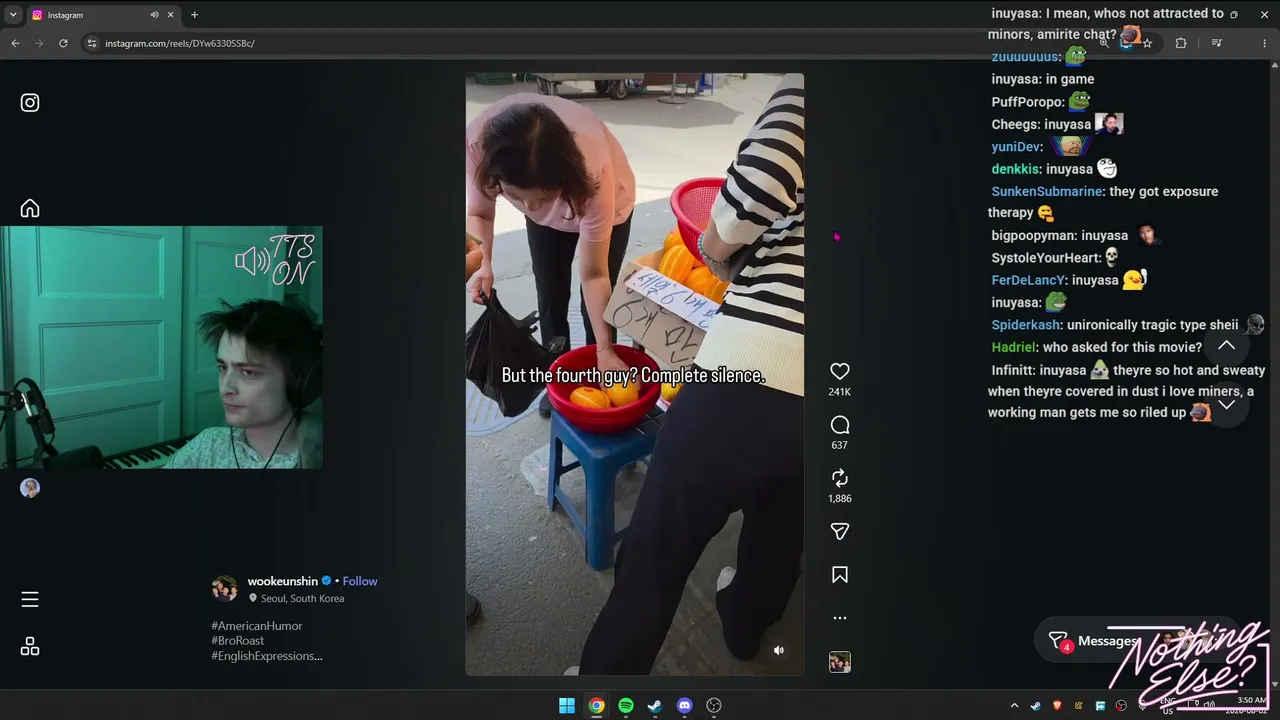Open Steam from the taskbar
Image resolution: width=1280 pixels, height=720 pixels.
coord(655,706)
